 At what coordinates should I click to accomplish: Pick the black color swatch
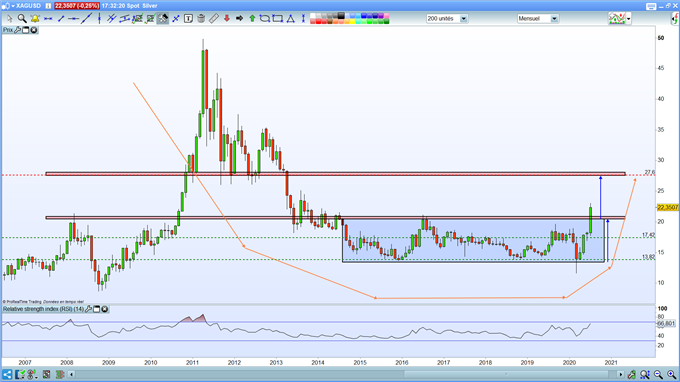(341, 16)
